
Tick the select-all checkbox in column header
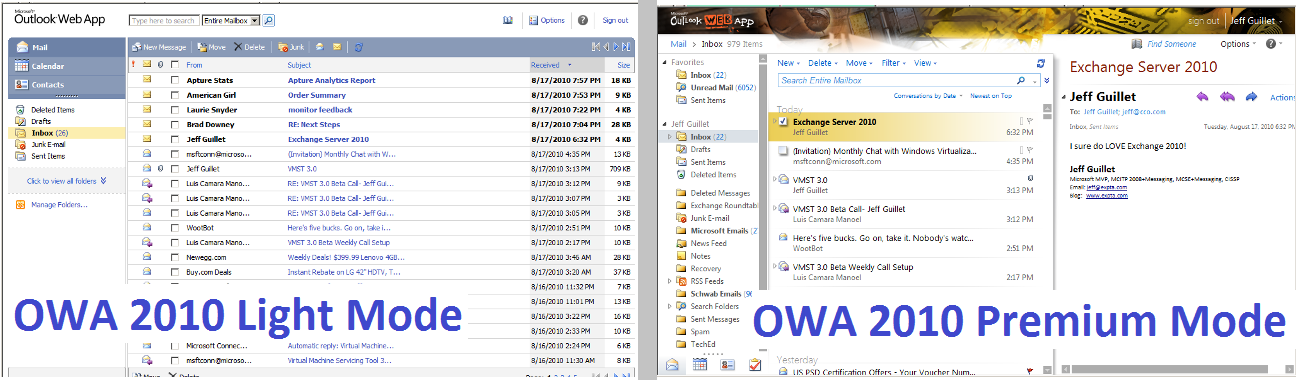(x=175, y=65)
